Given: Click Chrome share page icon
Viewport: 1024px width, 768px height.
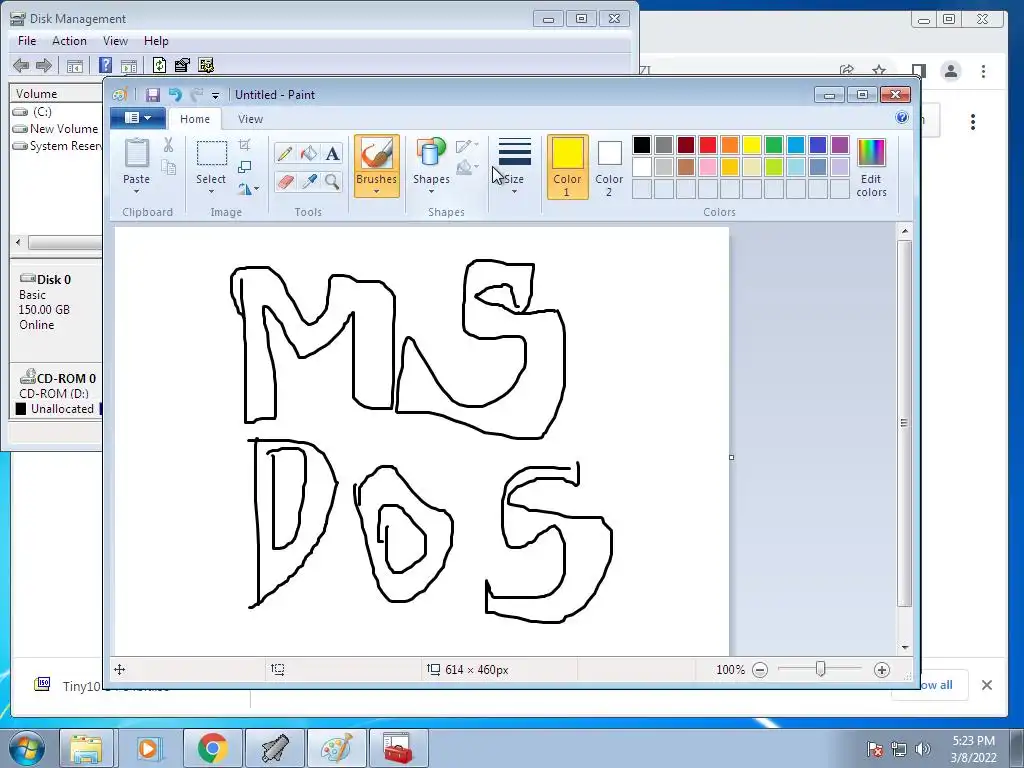Looking at the screenshot, I should pyautogui.click(x=847, y=71).
